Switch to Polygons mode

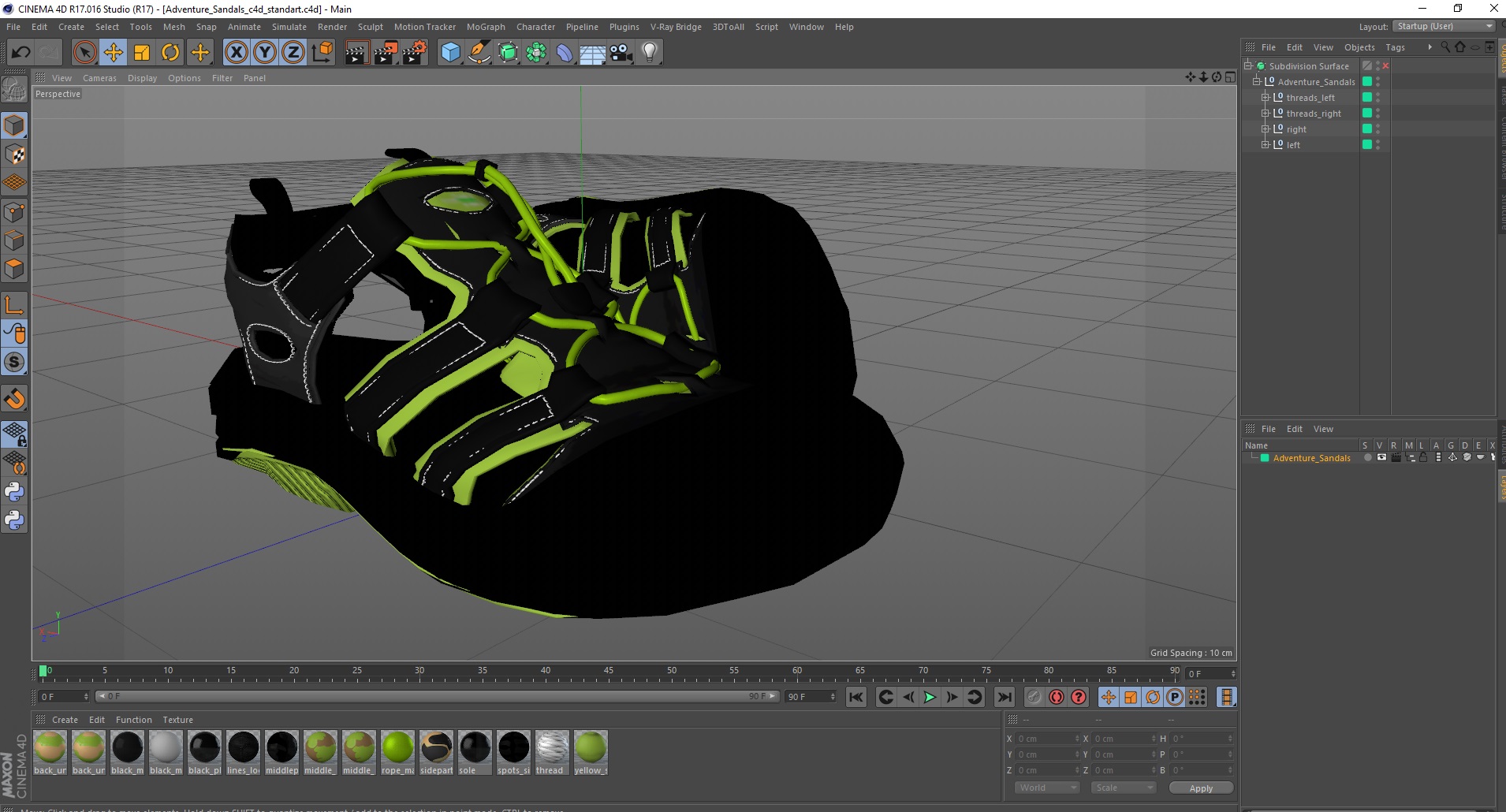point(14,269)
